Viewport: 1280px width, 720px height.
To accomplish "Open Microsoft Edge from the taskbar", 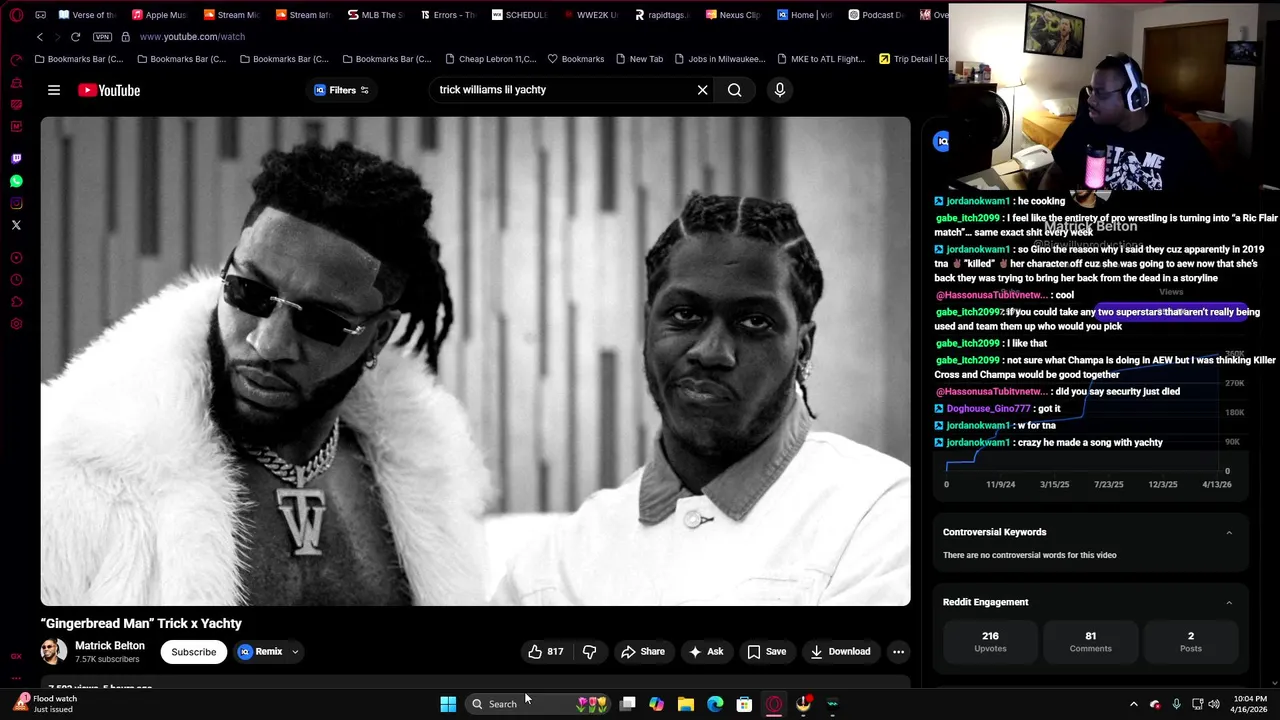I will pyautogui.click(x=715, y=704).
